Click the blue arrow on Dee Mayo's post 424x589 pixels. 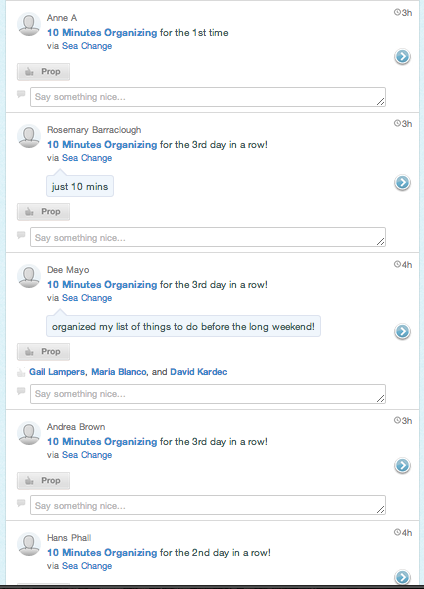pos(402,332)
